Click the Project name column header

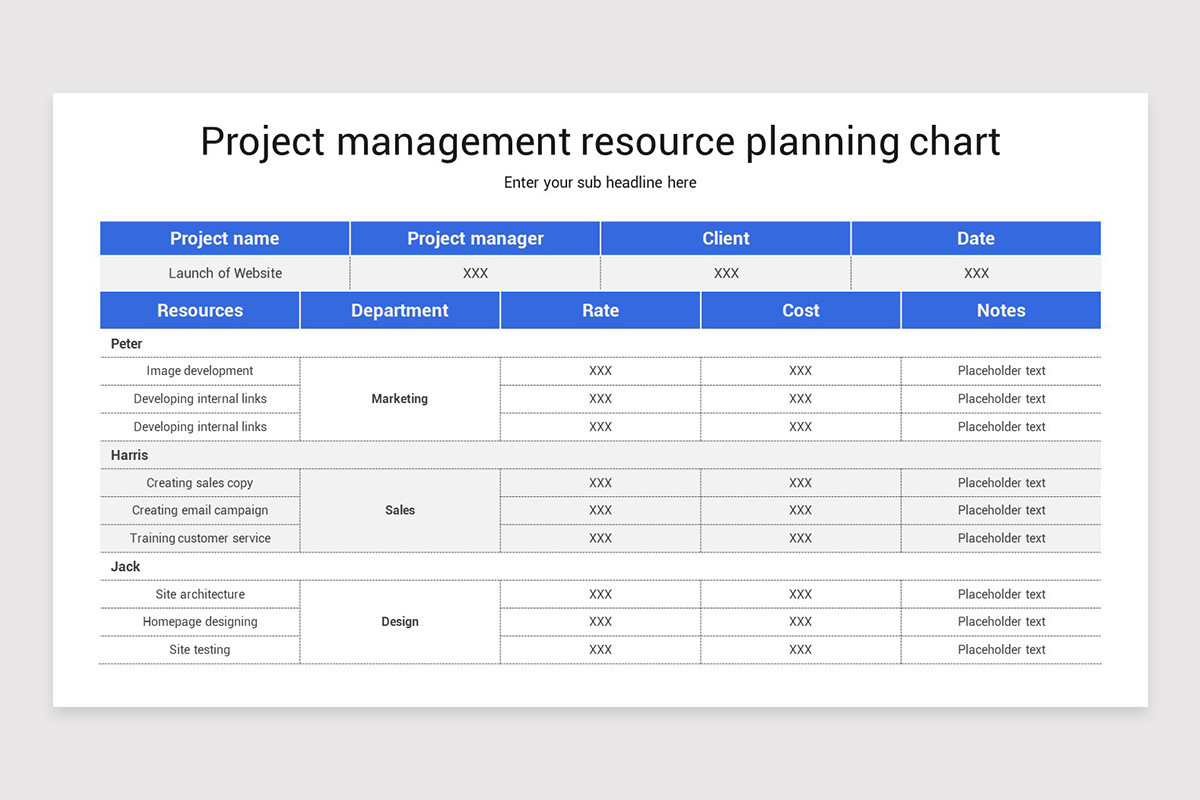point(224,238)
